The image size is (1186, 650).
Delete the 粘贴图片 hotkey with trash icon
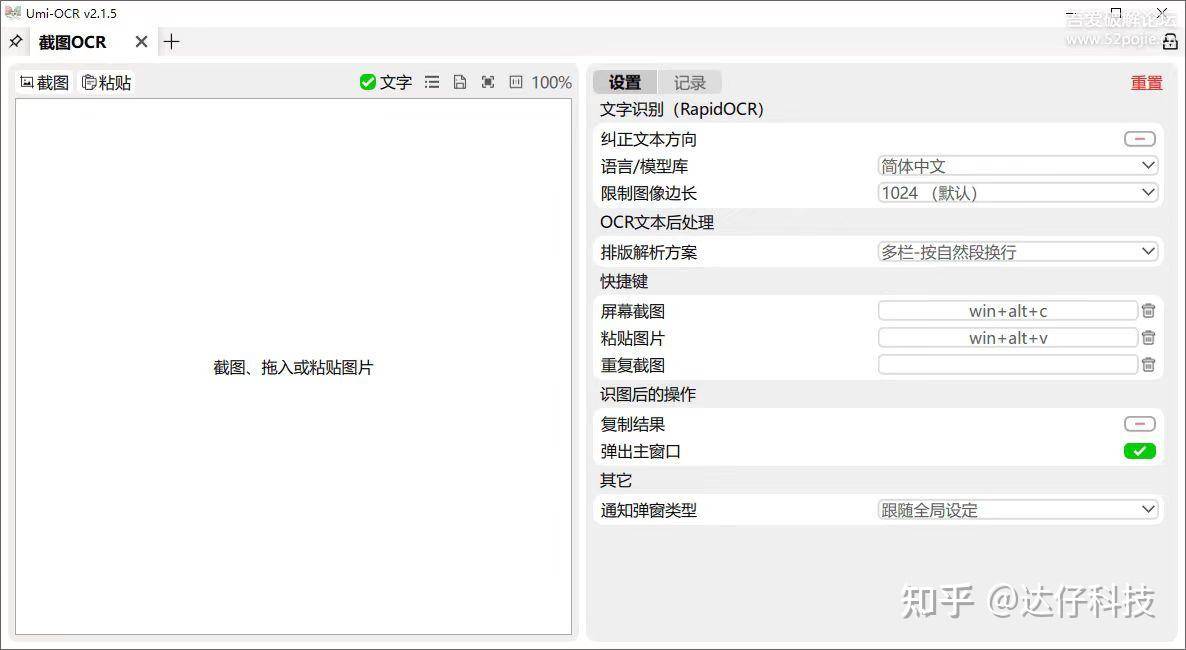click(x=1148, y=337)
